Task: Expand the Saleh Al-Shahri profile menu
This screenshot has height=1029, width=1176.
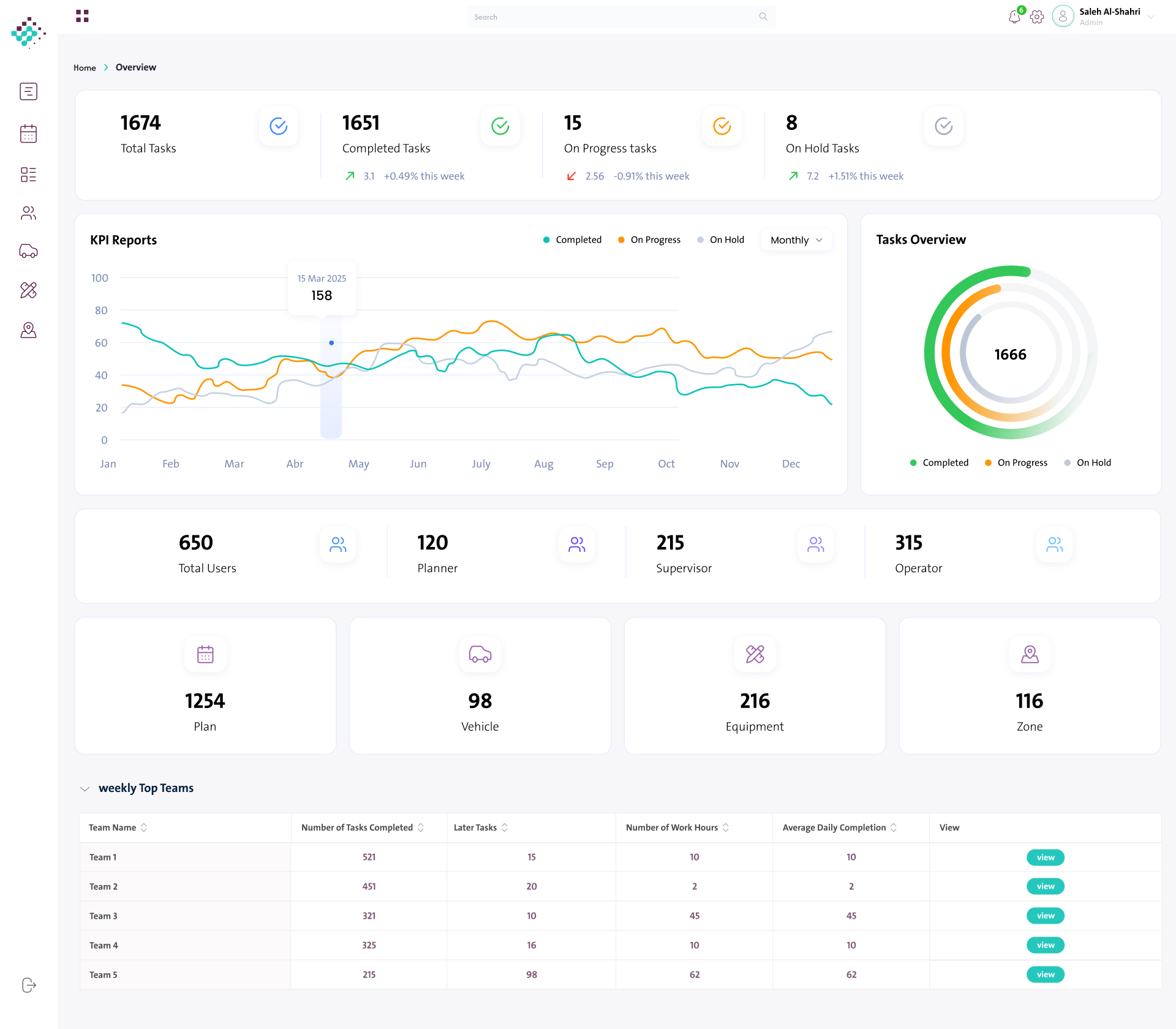Action: [x=1151, y=17]
